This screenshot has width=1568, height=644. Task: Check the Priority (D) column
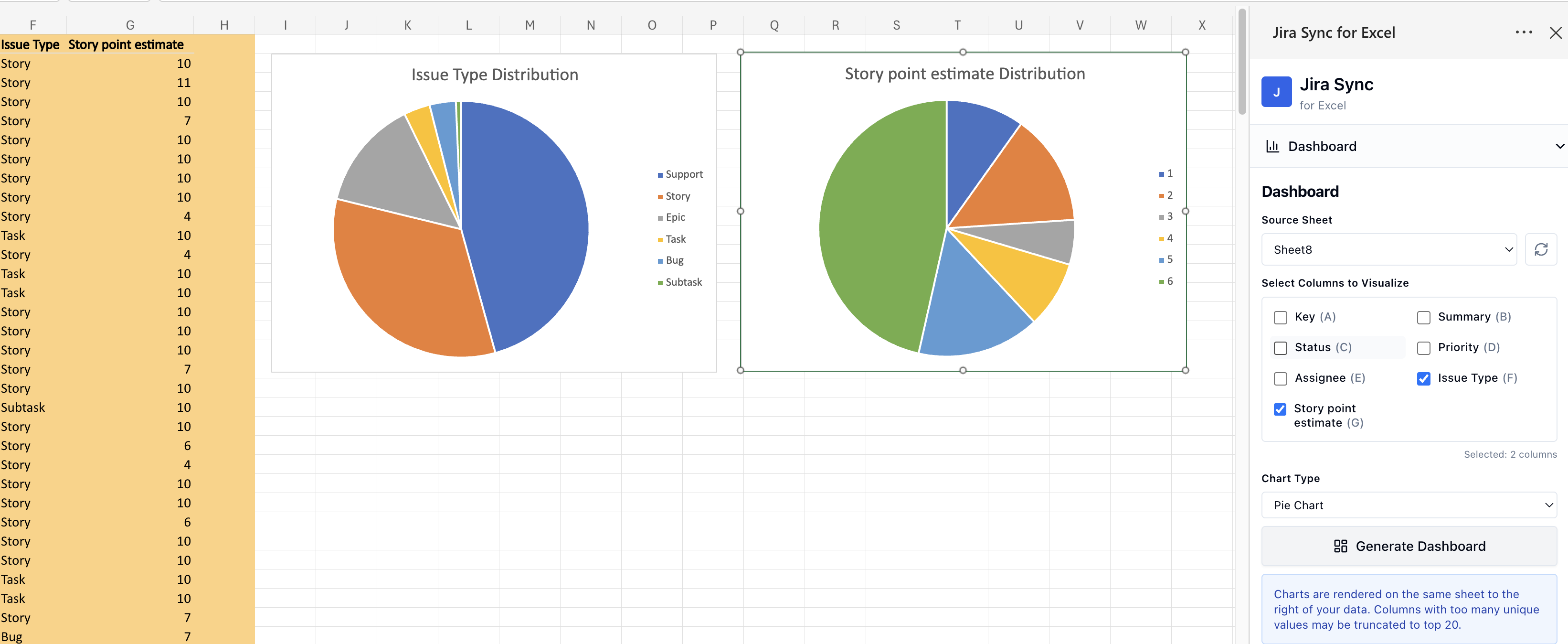pos(1424,347)
